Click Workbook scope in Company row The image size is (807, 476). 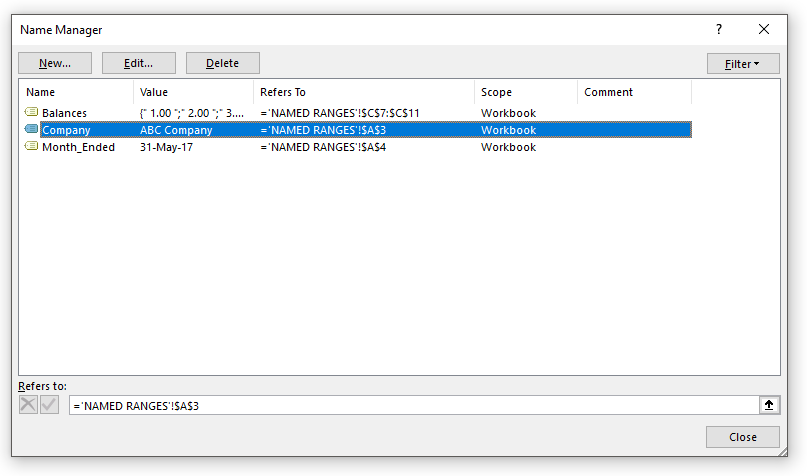(x=508, y=130)
